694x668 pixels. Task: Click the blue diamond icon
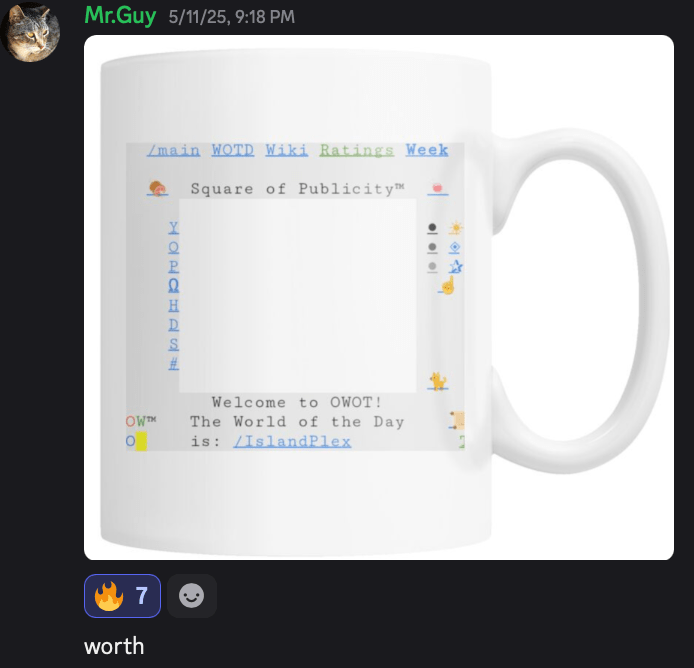coord(455,247)
